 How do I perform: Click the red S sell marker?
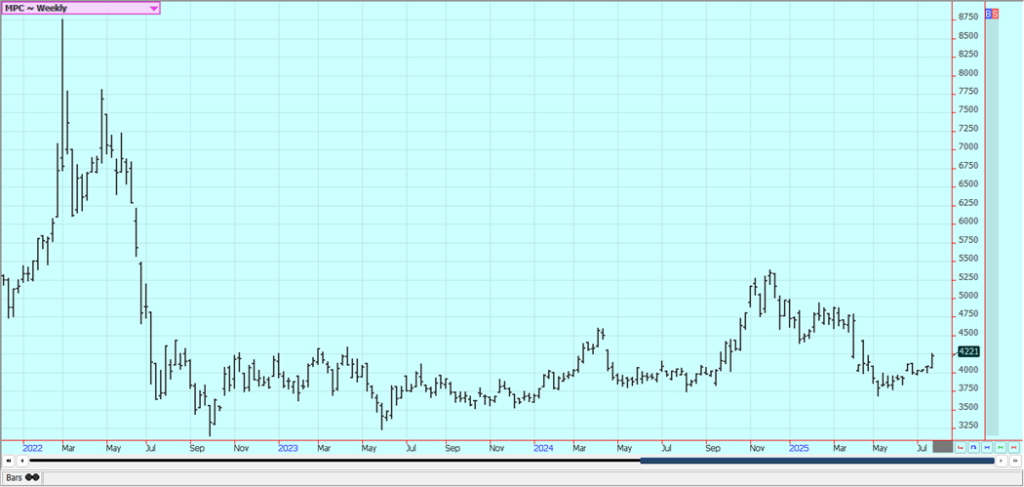(x=995, y=13)
